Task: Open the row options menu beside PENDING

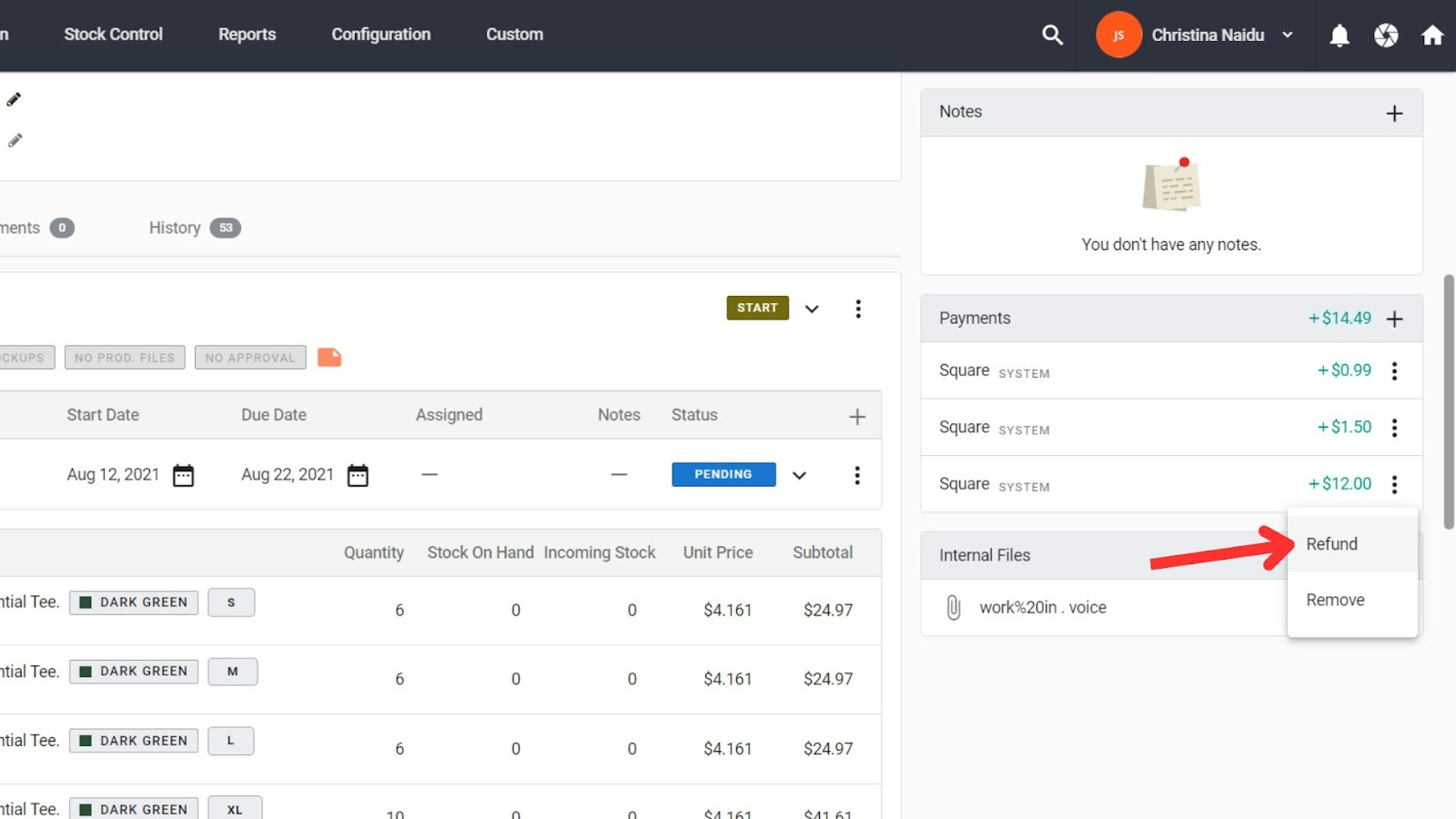Action: pos(856,475)
